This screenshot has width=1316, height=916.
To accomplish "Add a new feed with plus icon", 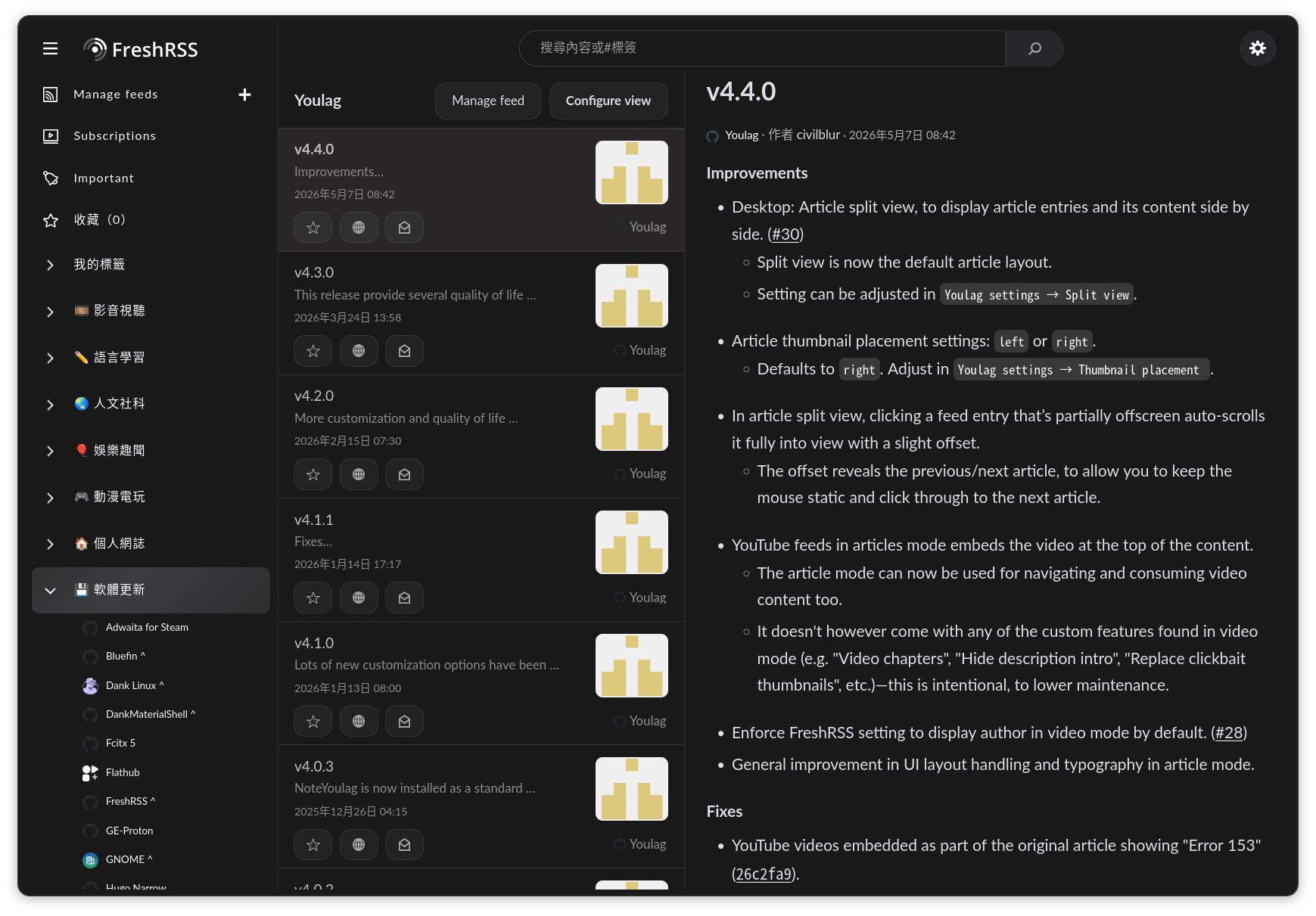I will point(244,95).
